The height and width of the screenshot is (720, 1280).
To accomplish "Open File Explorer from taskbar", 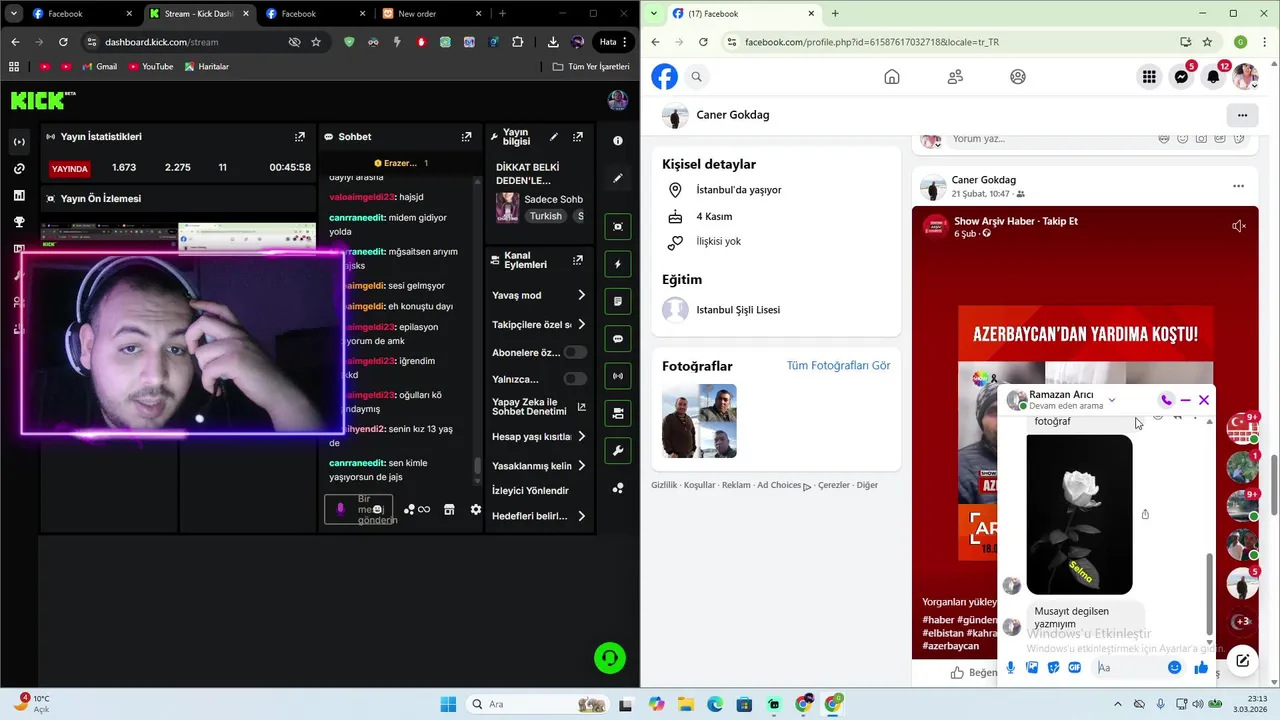I will [686, 704].
